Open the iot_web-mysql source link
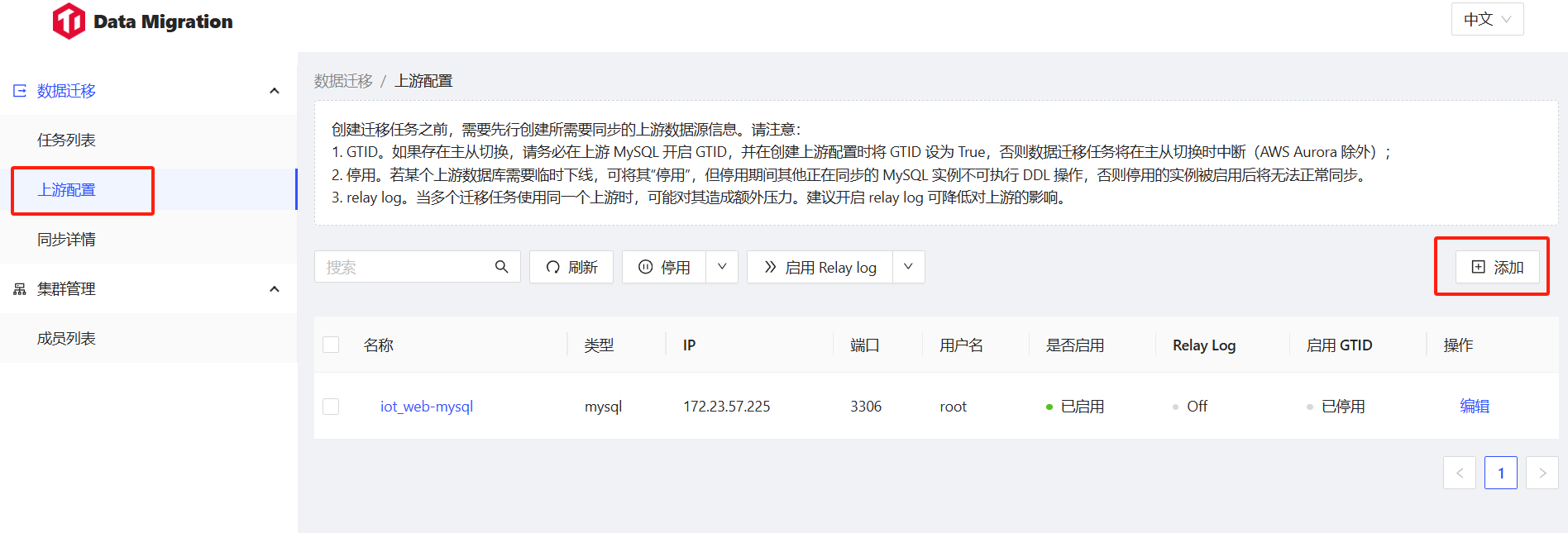This screenshot has height=533, width=1568. (427, 407)
